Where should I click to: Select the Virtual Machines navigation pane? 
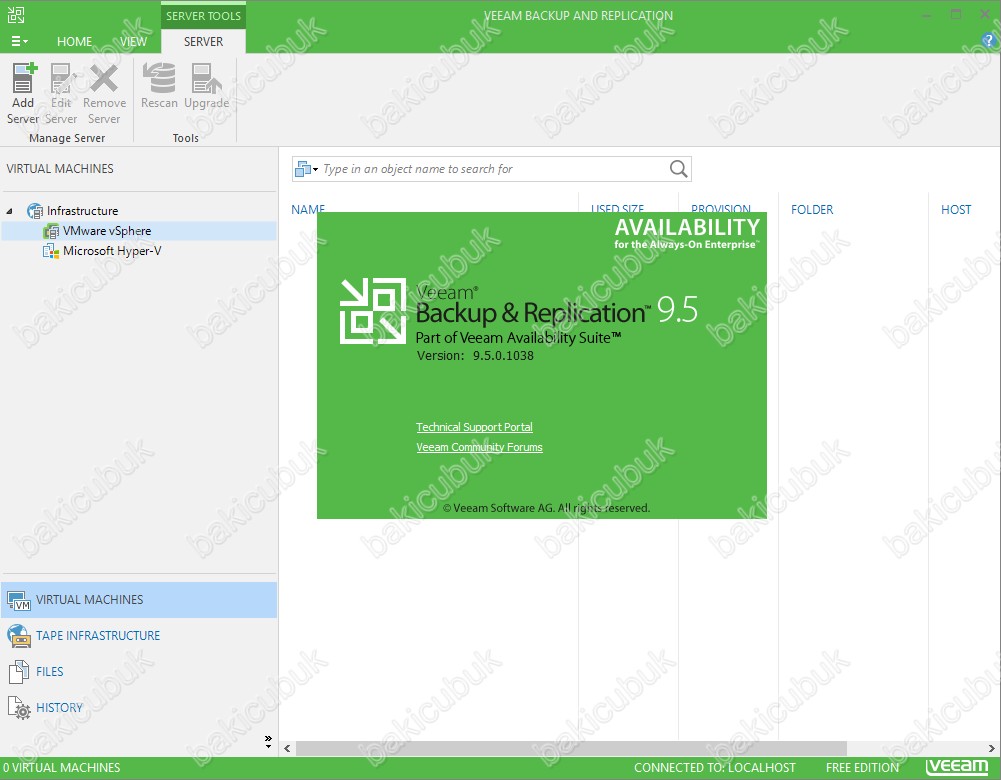[89, 600]
